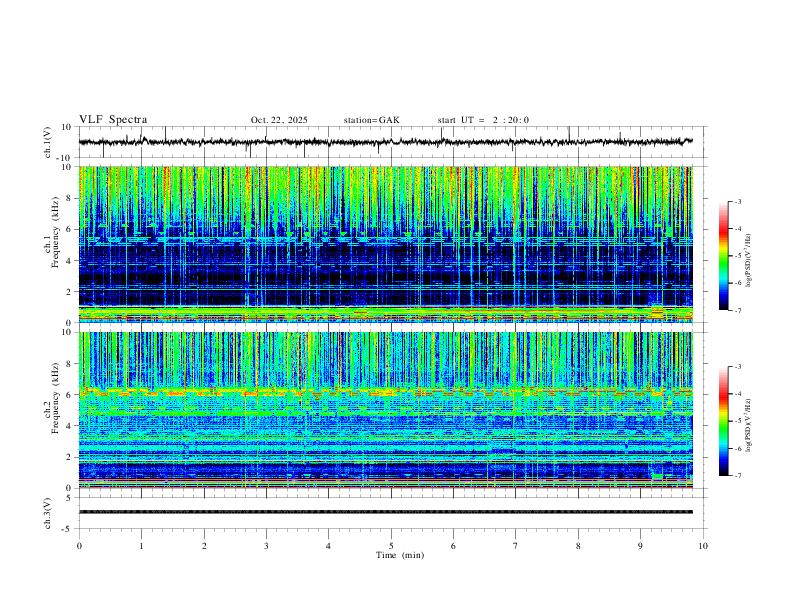
Task: Click the 5 minute tick label
Action: pyautogui.click(x=391, y=546)
